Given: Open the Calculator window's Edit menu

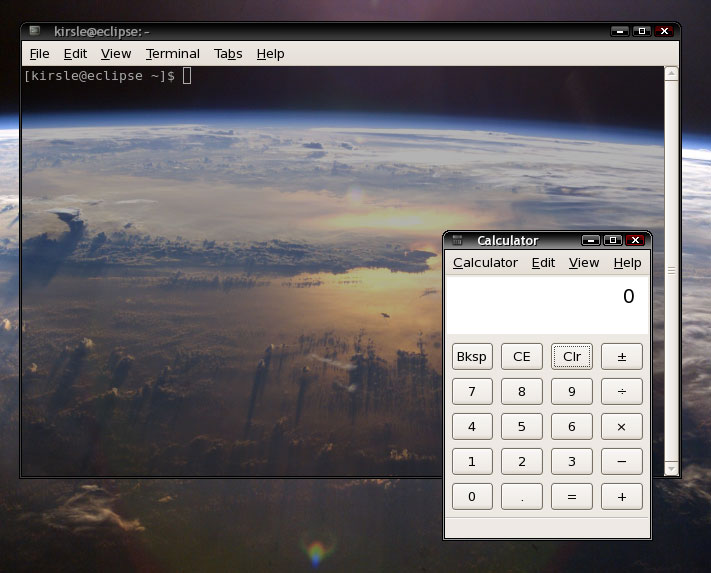Looking at the screenshot, I should (x=543, y=263).
